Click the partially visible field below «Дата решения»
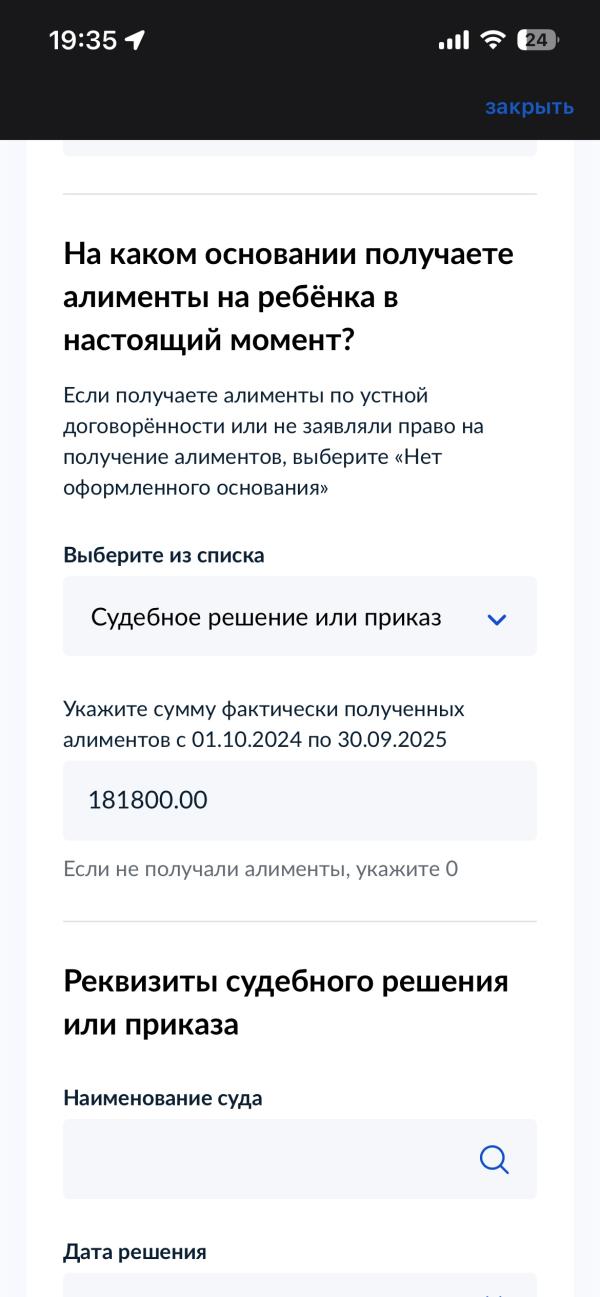Image resolution: width=600 pixels, height=1297 pixels. point(299,1285)
